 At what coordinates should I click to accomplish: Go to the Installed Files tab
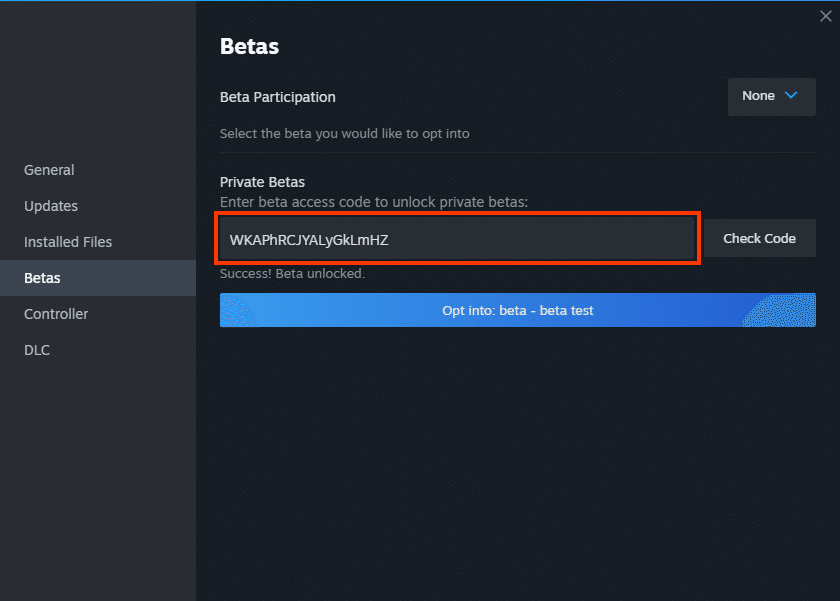tap(98, 242)
